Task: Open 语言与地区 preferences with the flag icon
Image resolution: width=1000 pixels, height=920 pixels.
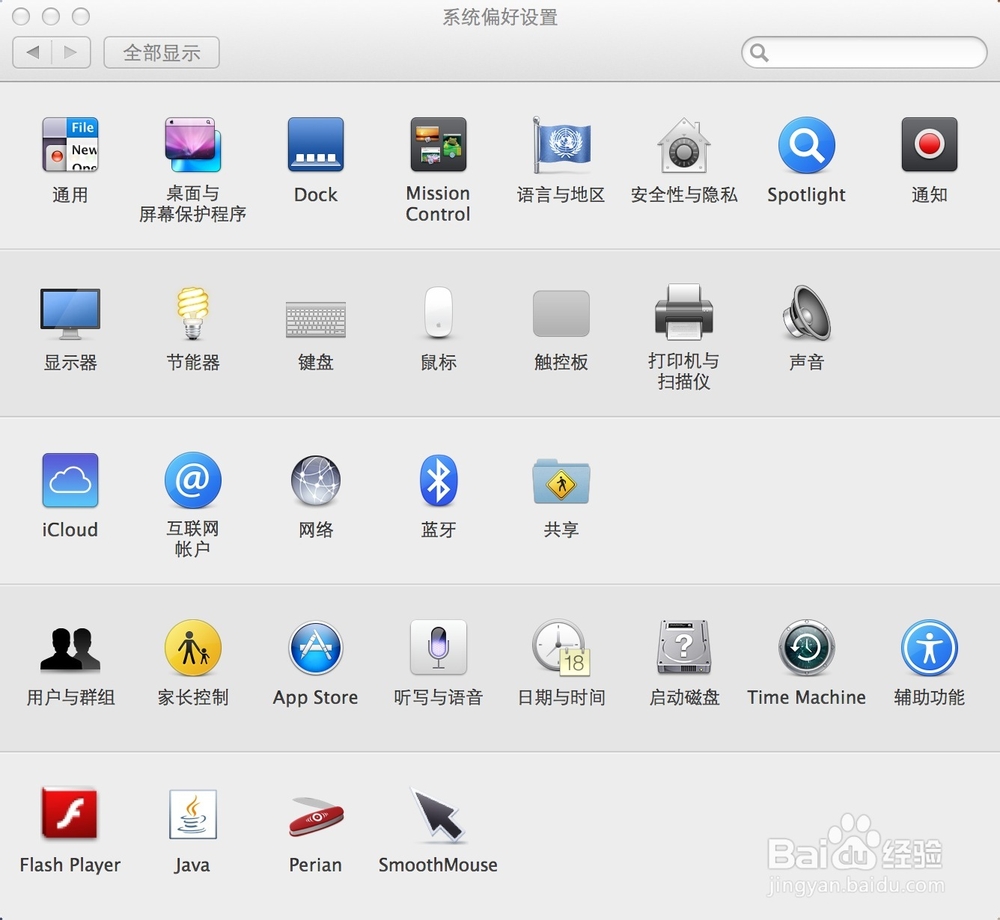Action: [561, 145]
